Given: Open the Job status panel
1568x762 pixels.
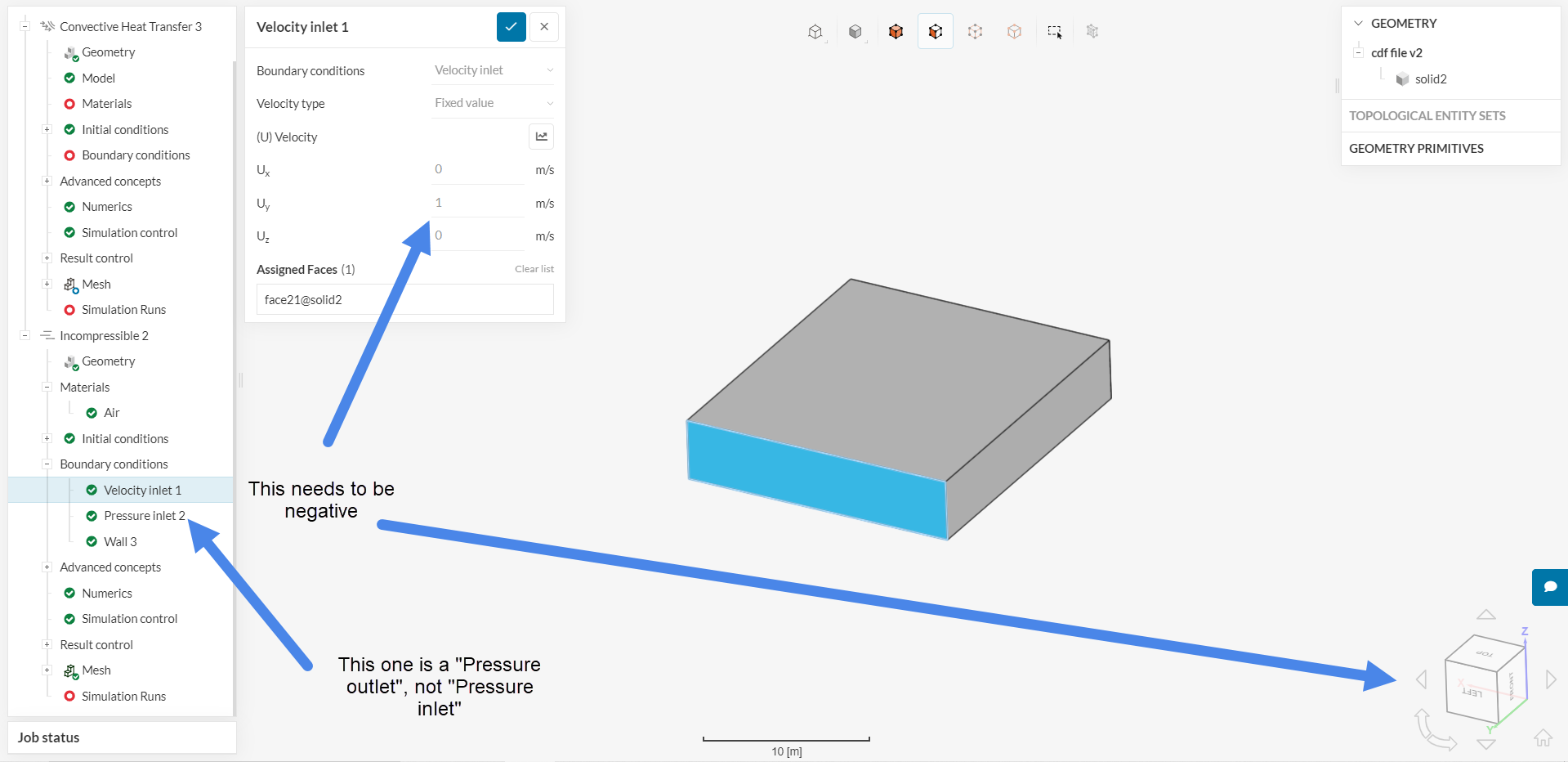Looking at the screenshot, I should coord(122,737).
